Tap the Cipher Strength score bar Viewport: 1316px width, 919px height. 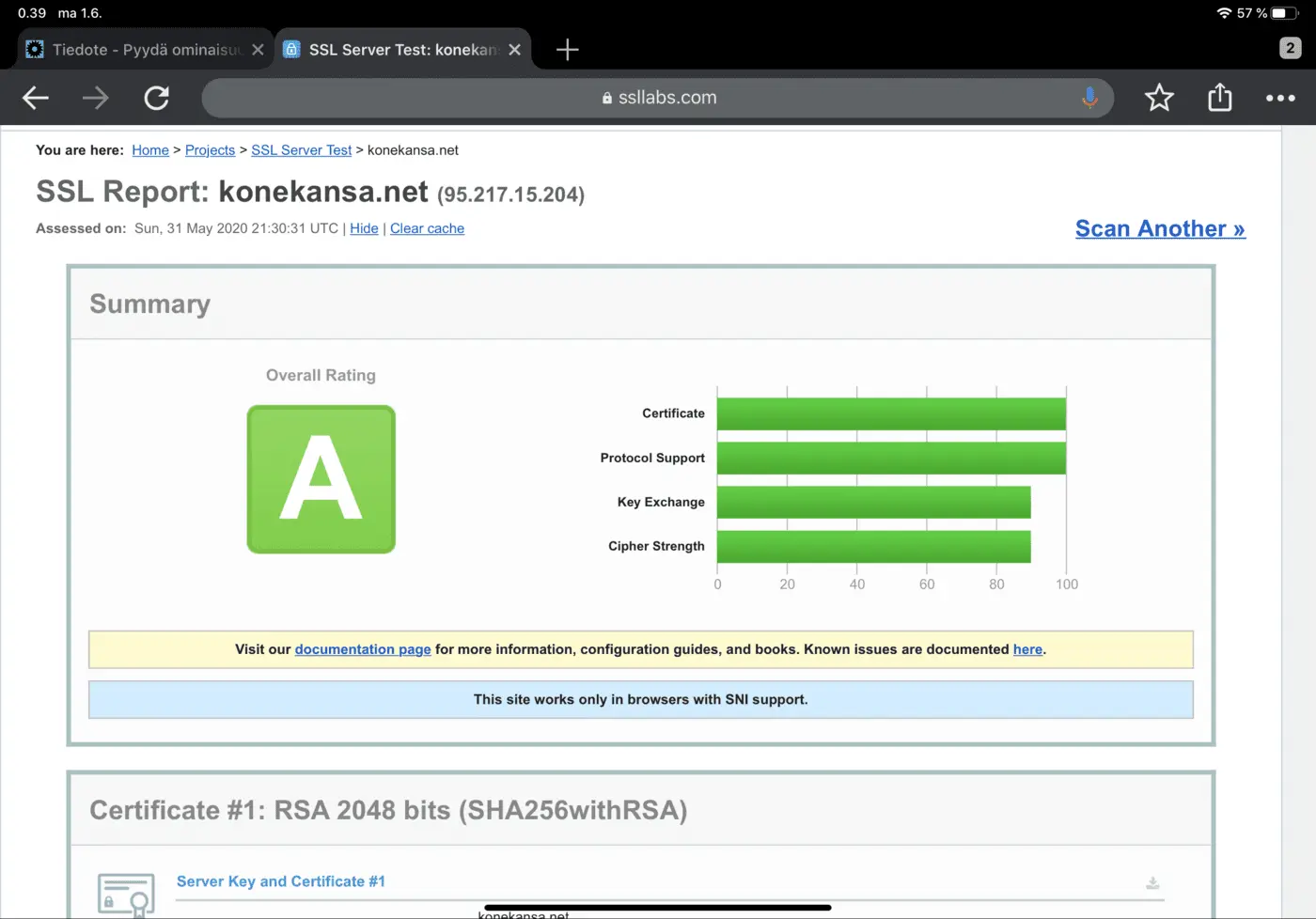point(874,546)
